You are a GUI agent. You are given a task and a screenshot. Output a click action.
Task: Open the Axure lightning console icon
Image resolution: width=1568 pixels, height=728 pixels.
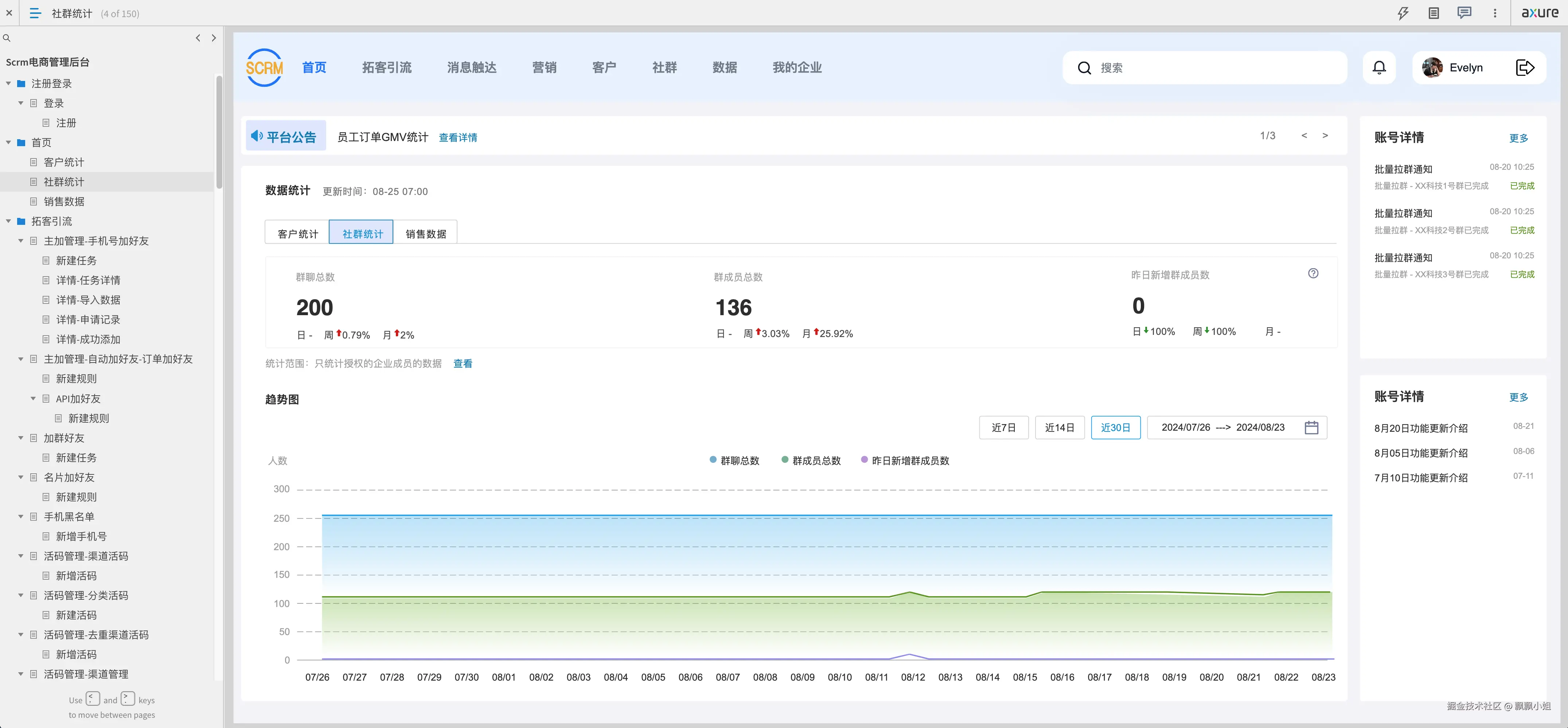[x=1403, y=13]
